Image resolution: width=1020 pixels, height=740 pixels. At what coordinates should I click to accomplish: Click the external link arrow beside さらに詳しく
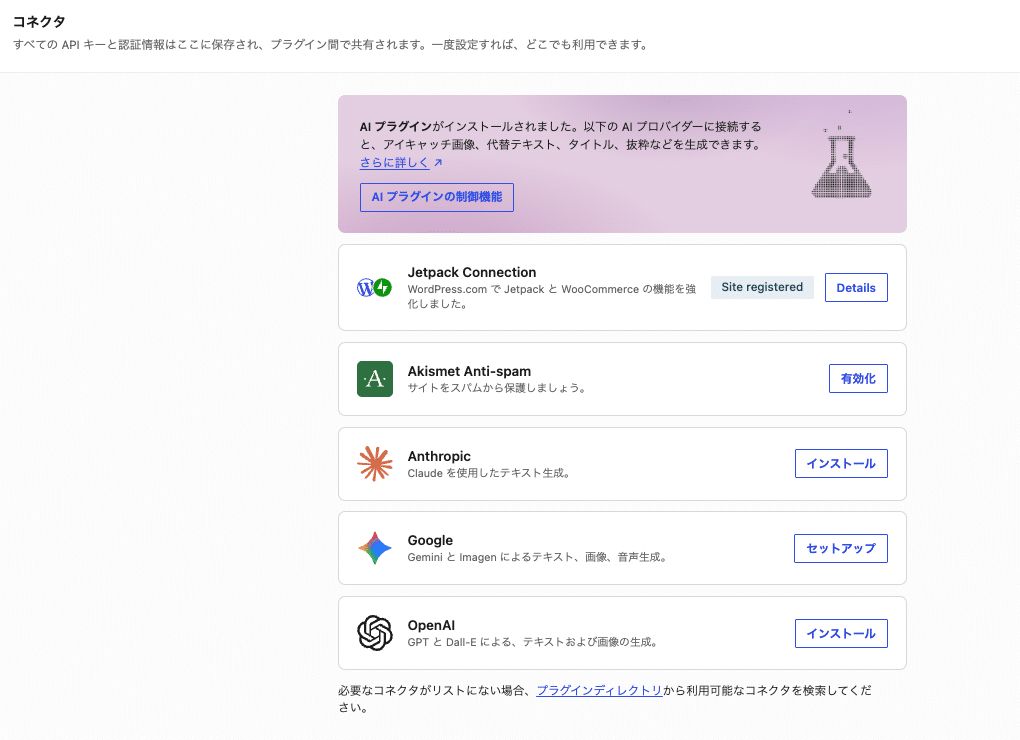pyautogui.click(x=438, y=163)
